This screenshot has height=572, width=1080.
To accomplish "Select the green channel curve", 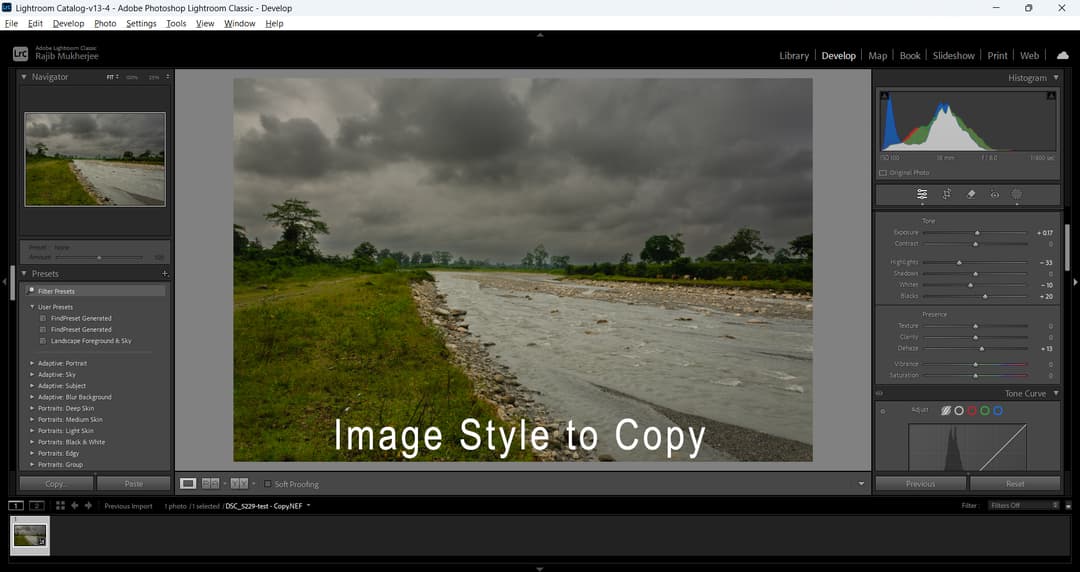I will 985,411.
